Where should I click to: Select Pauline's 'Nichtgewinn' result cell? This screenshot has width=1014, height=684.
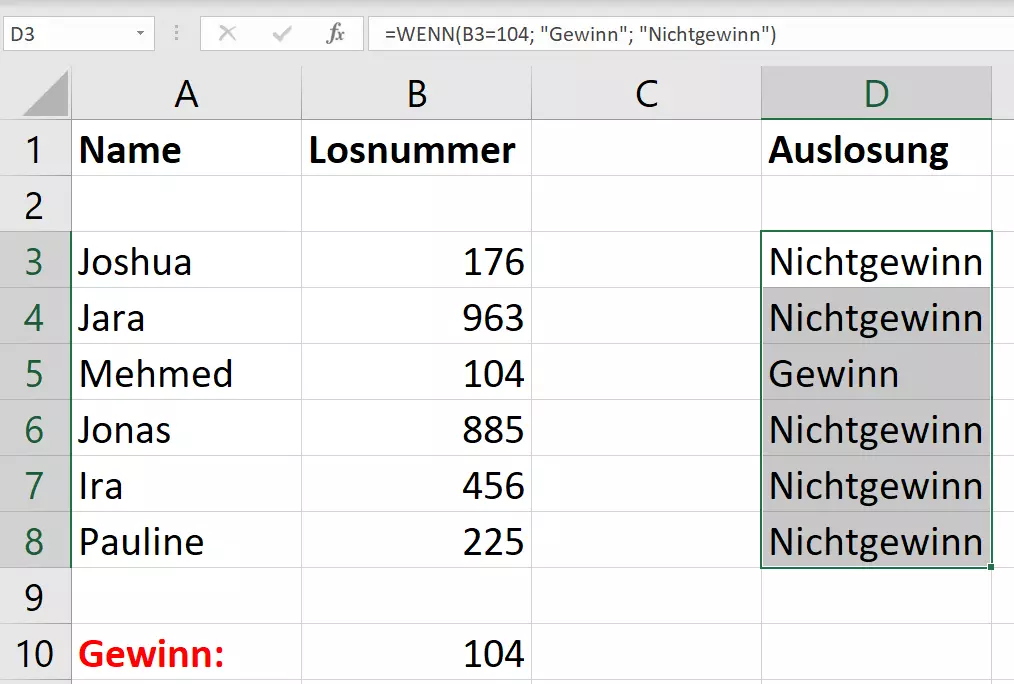(876, 540)
